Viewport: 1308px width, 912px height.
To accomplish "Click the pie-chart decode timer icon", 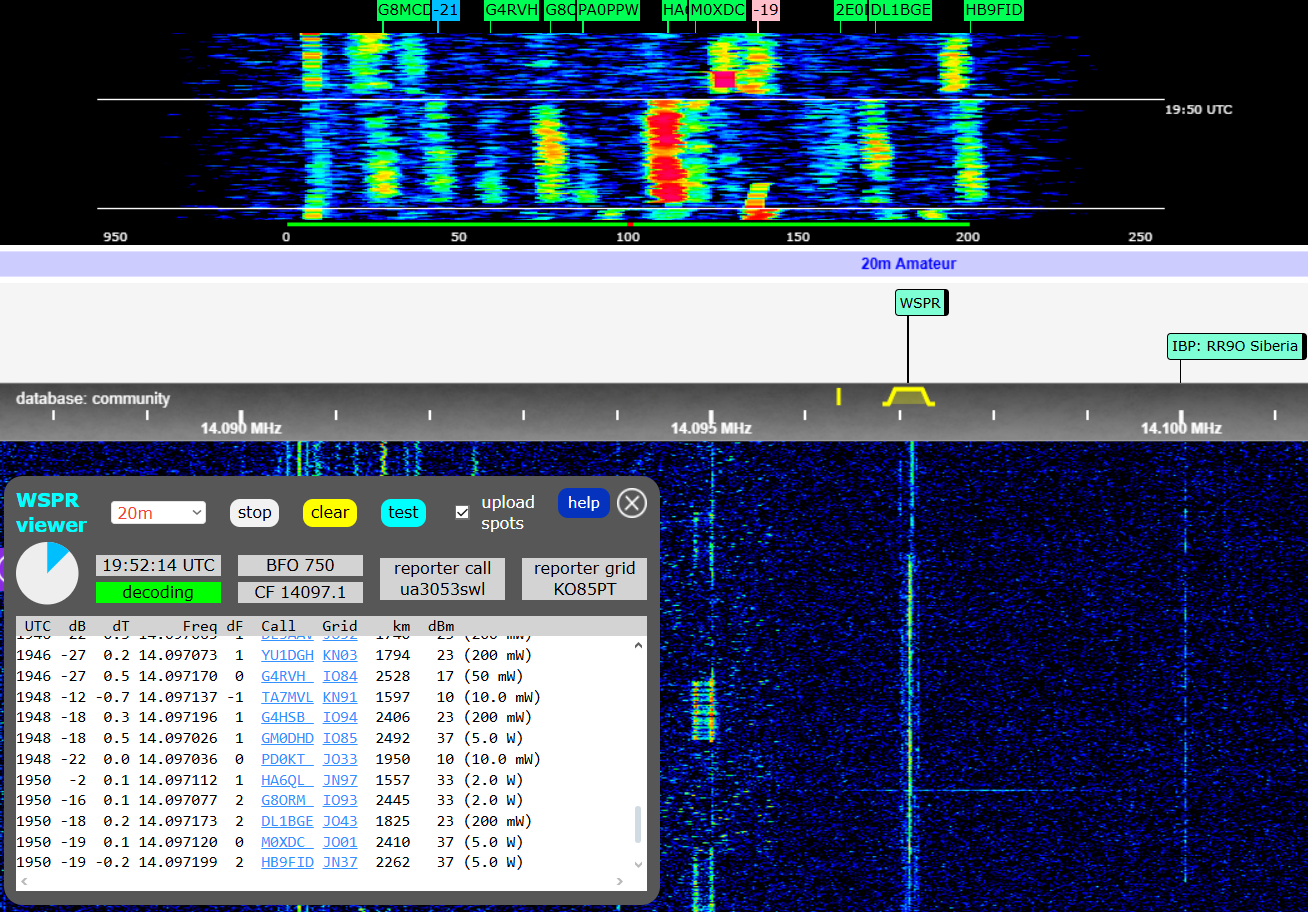I will (x=47, y=573).
